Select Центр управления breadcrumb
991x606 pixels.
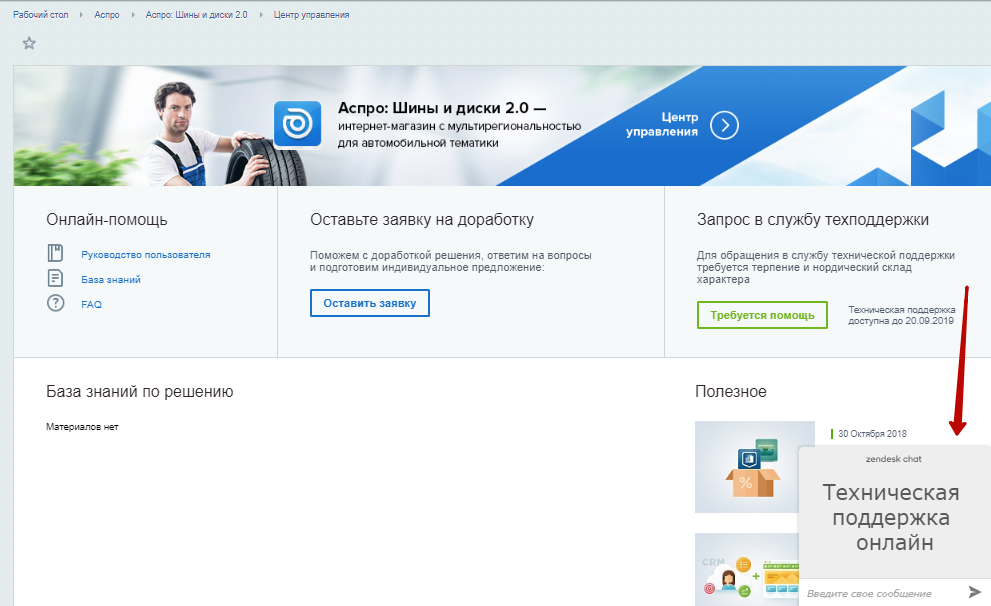click(312, 15)
